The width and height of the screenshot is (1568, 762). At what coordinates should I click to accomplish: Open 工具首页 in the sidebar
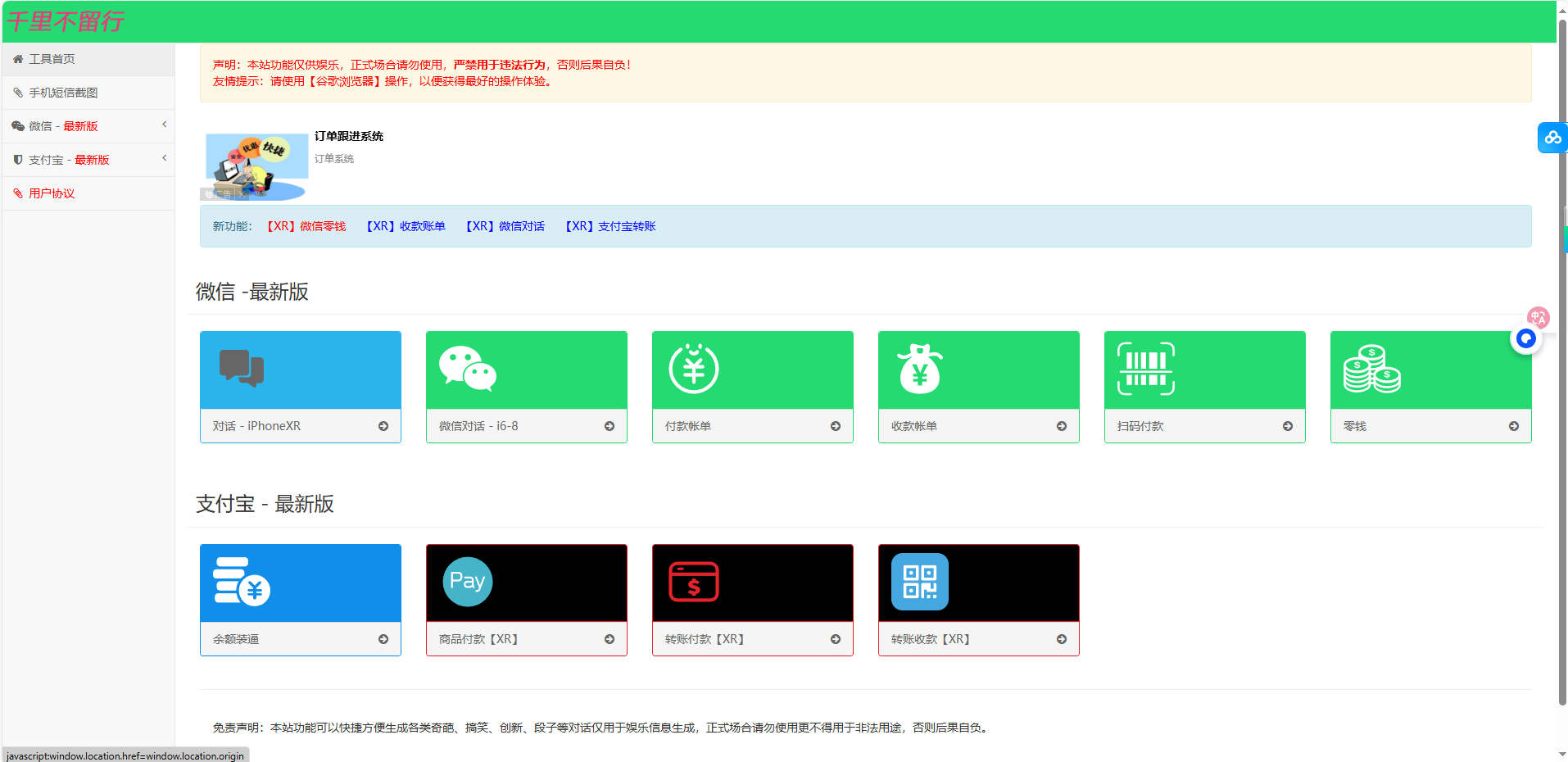[88, 59]
